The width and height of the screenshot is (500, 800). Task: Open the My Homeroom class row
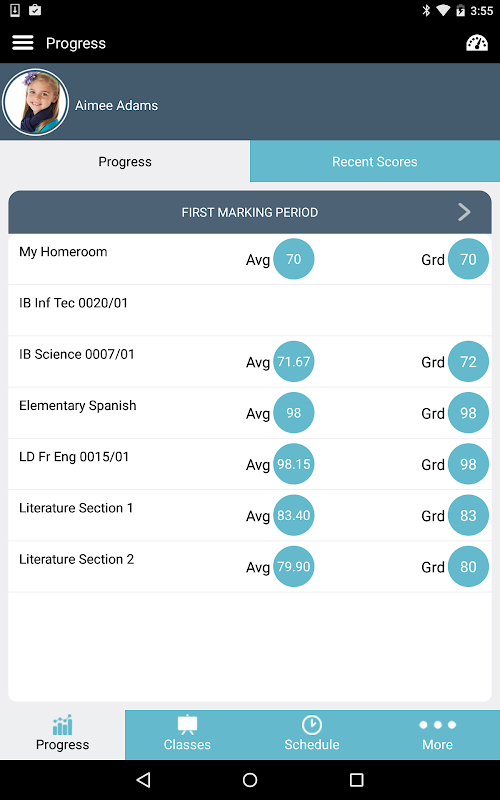tap(250, 259)
